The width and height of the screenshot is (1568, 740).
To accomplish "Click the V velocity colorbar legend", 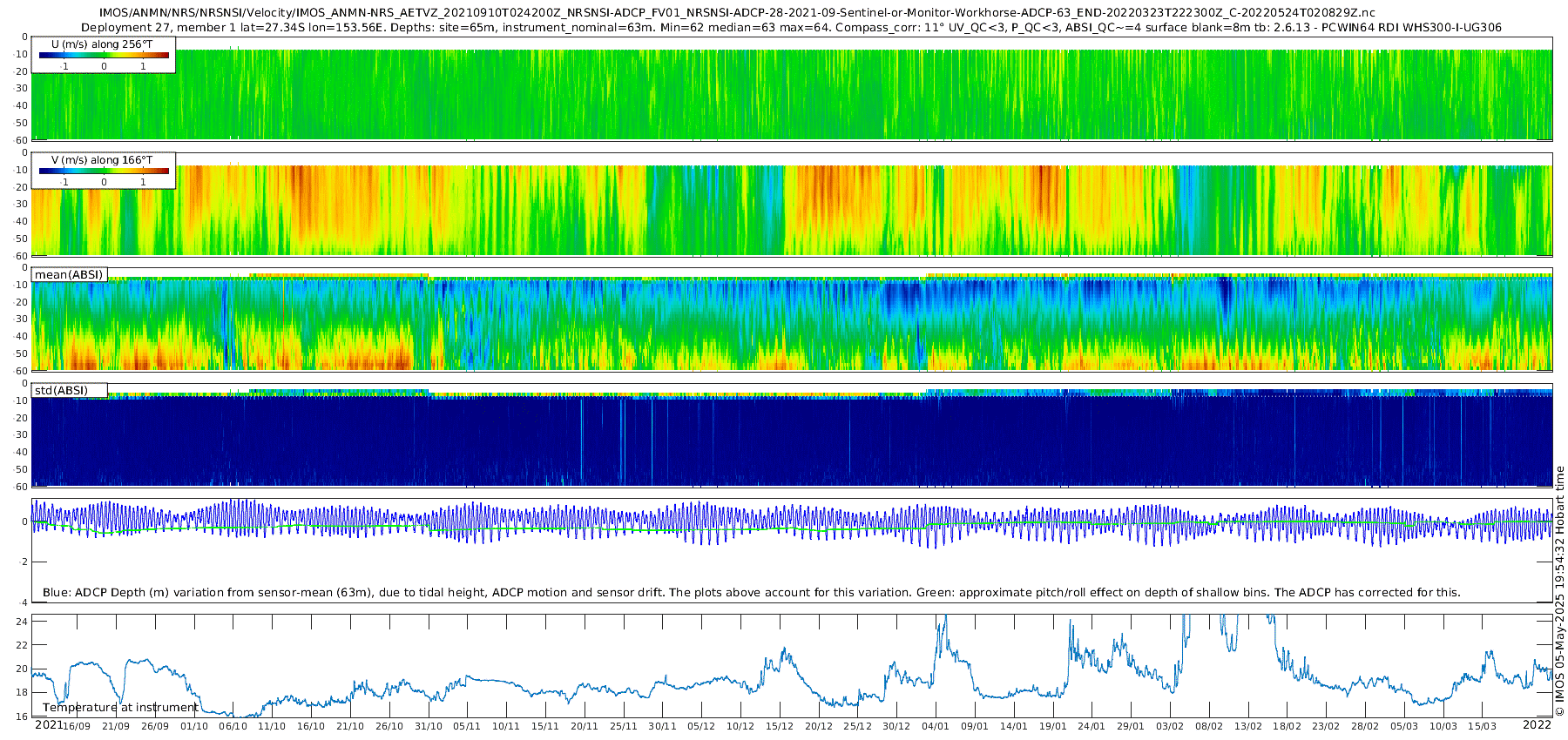I will click(x=103, y=171).
